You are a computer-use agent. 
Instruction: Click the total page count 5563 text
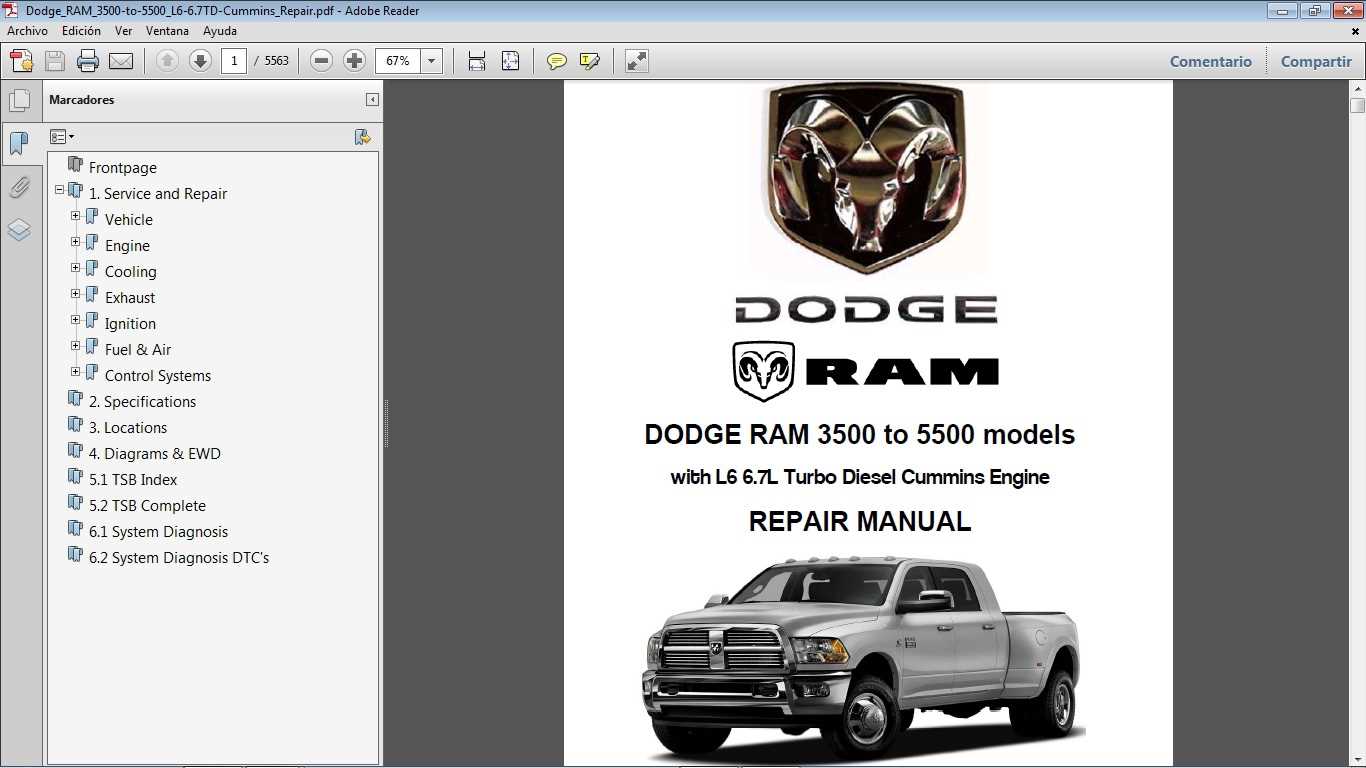276,61
